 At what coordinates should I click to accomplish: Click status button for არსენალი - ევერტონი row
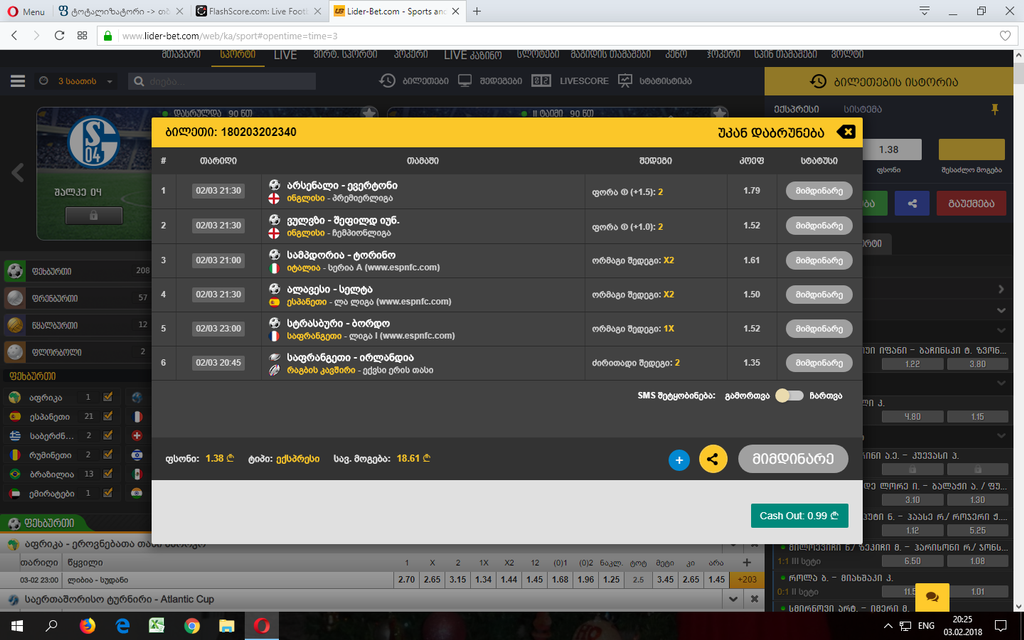(819, 191)
